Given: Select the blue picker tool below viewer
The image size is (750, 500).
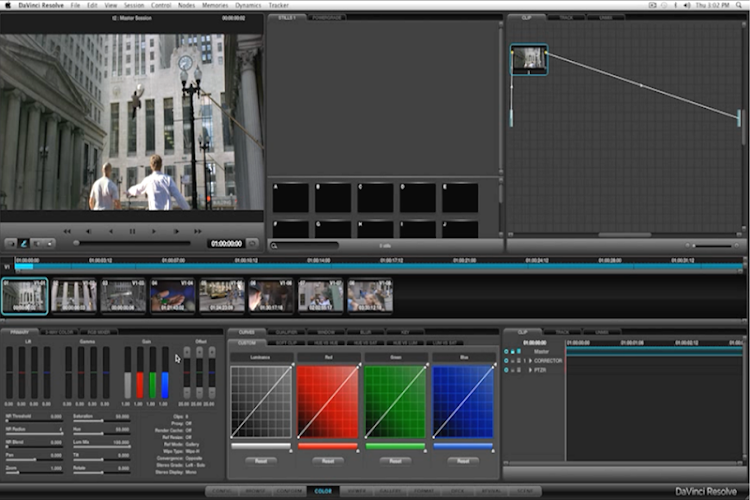Looking at the screenshot, I should coord(22,243).
